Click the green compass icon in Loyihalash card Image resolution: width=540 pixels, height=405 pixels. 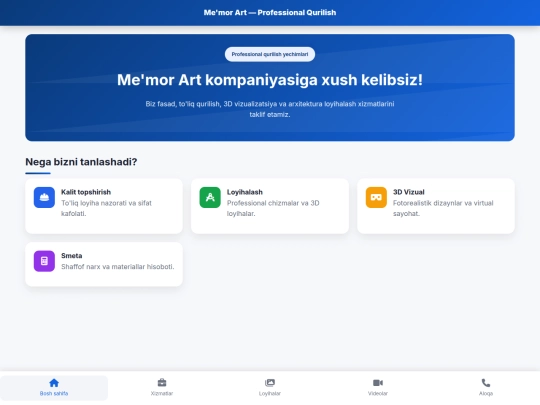(210, 197)
